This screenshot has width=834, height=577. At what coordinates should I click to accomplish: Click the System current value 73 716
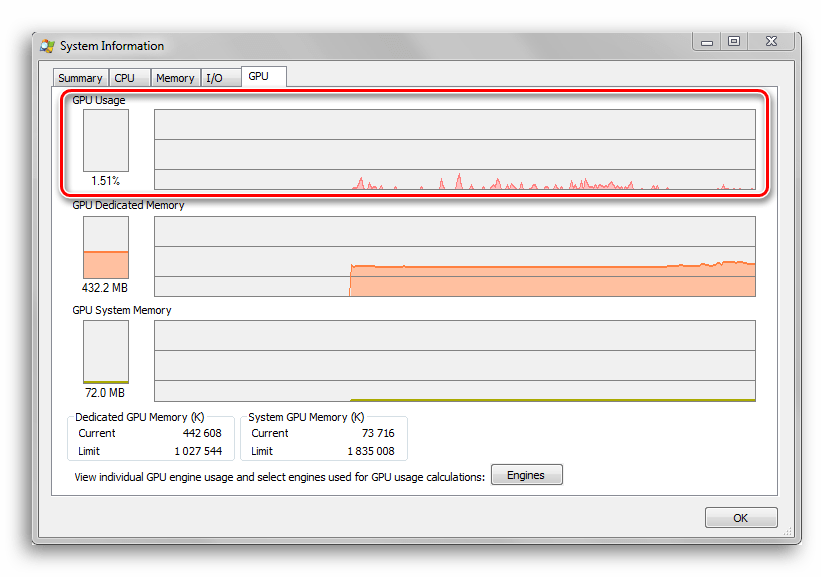(378, 433)
